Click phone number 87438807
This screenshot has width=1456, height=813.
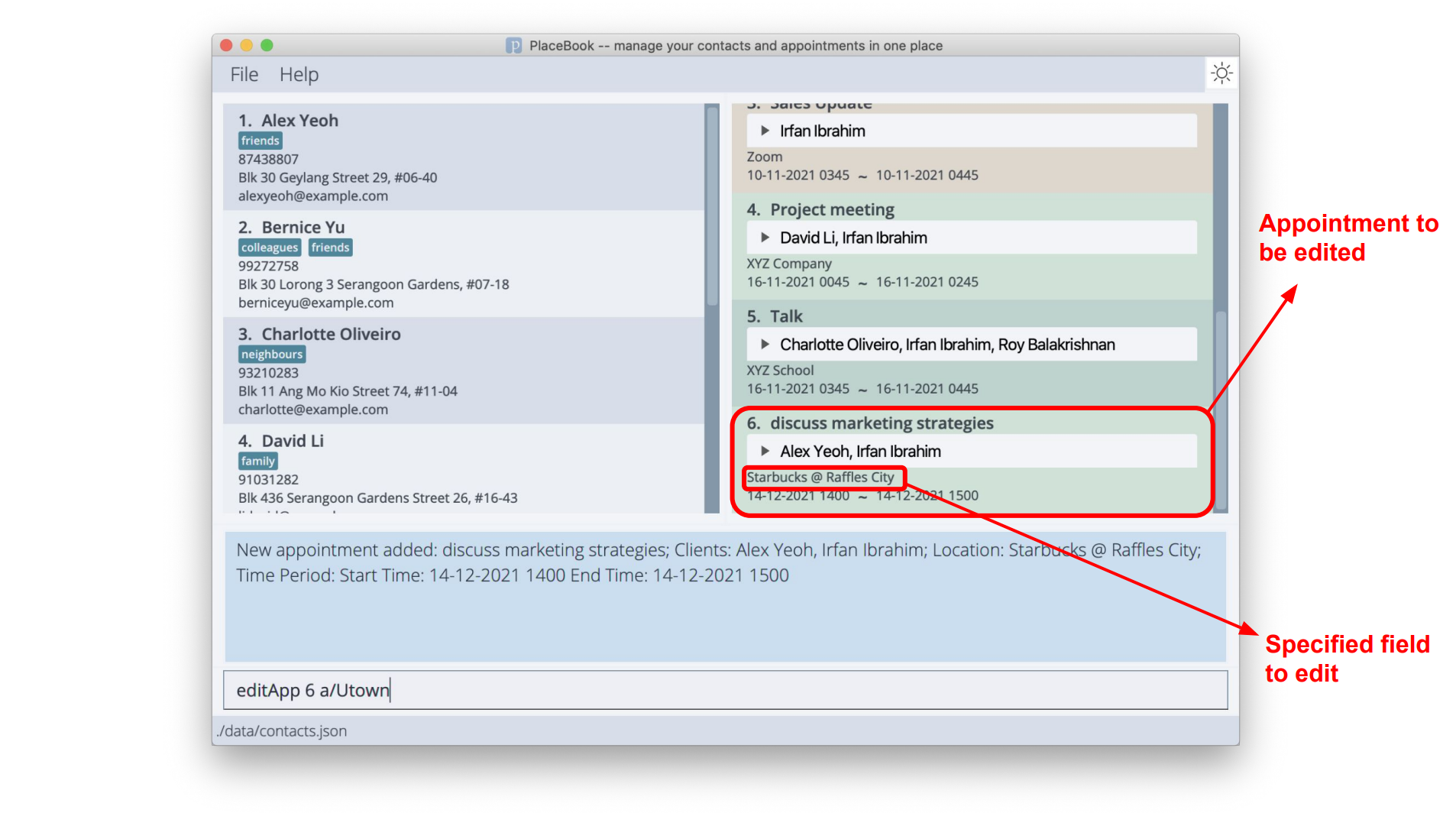click(x=268, y=159)
